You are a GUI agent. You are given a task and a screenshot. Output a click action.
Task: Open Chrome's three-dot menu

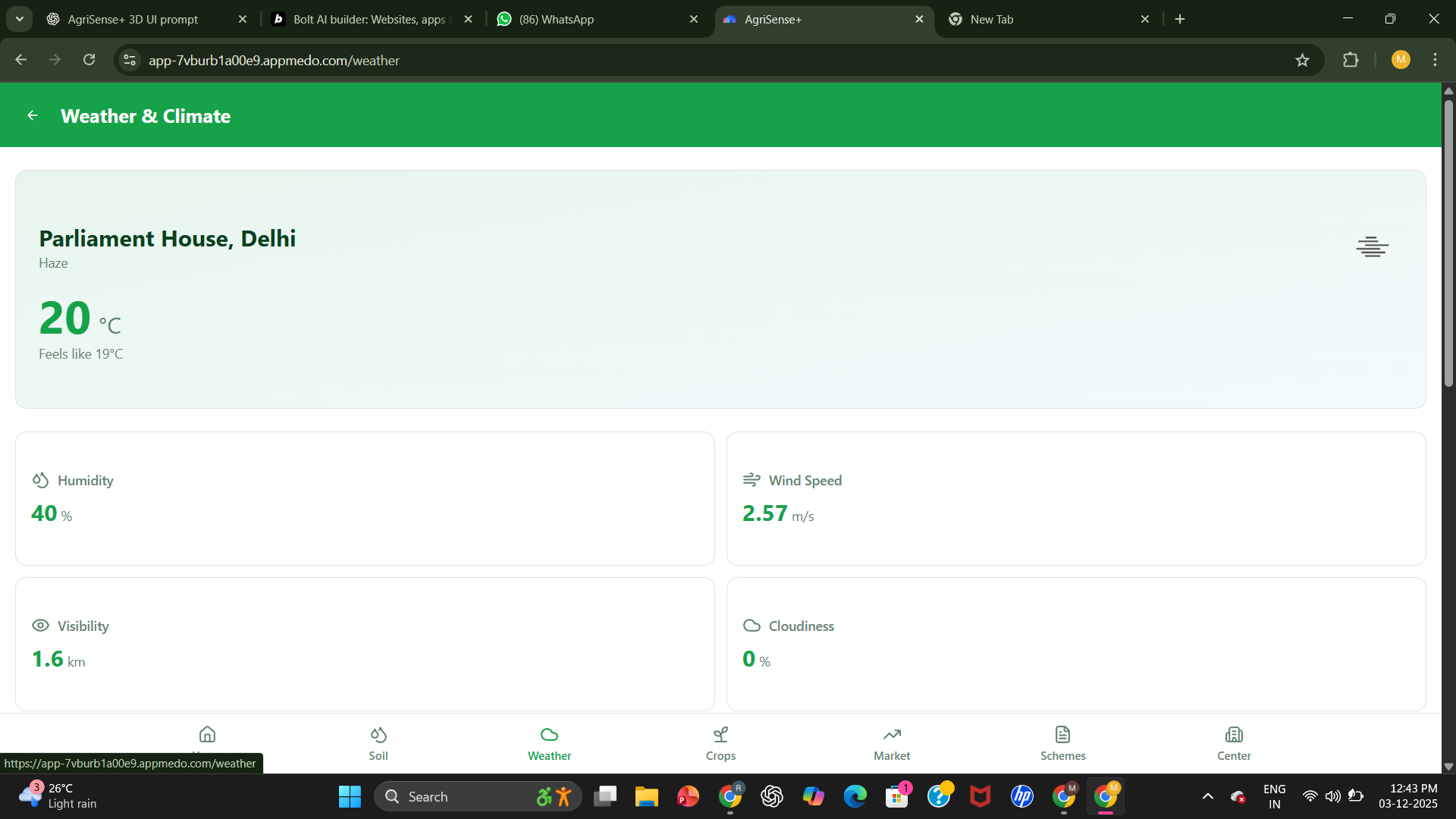coord(1435,60)
